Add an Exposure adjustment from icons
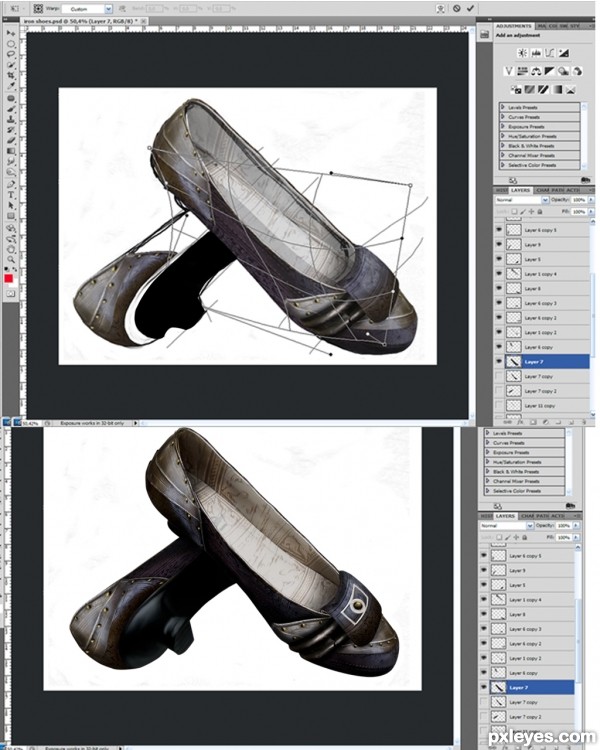600x750 pixels. coord(564,53)
